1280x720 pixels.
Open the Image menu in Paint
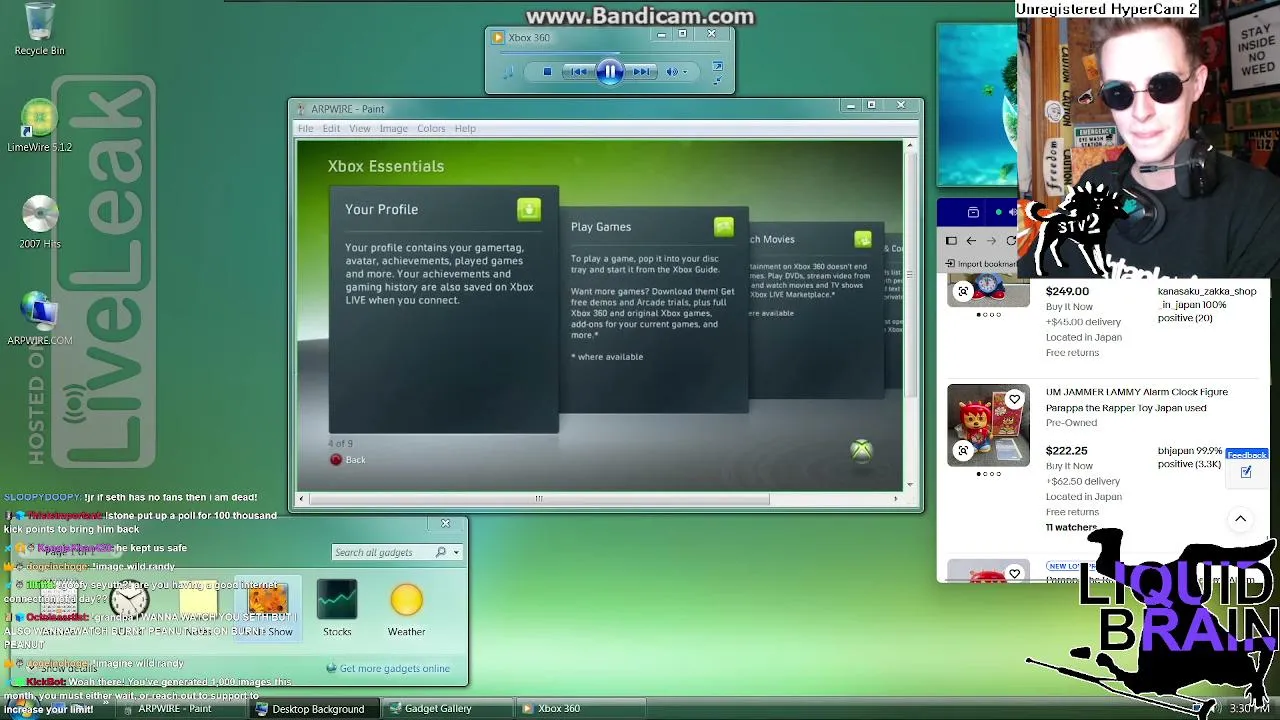coord(393,128)
